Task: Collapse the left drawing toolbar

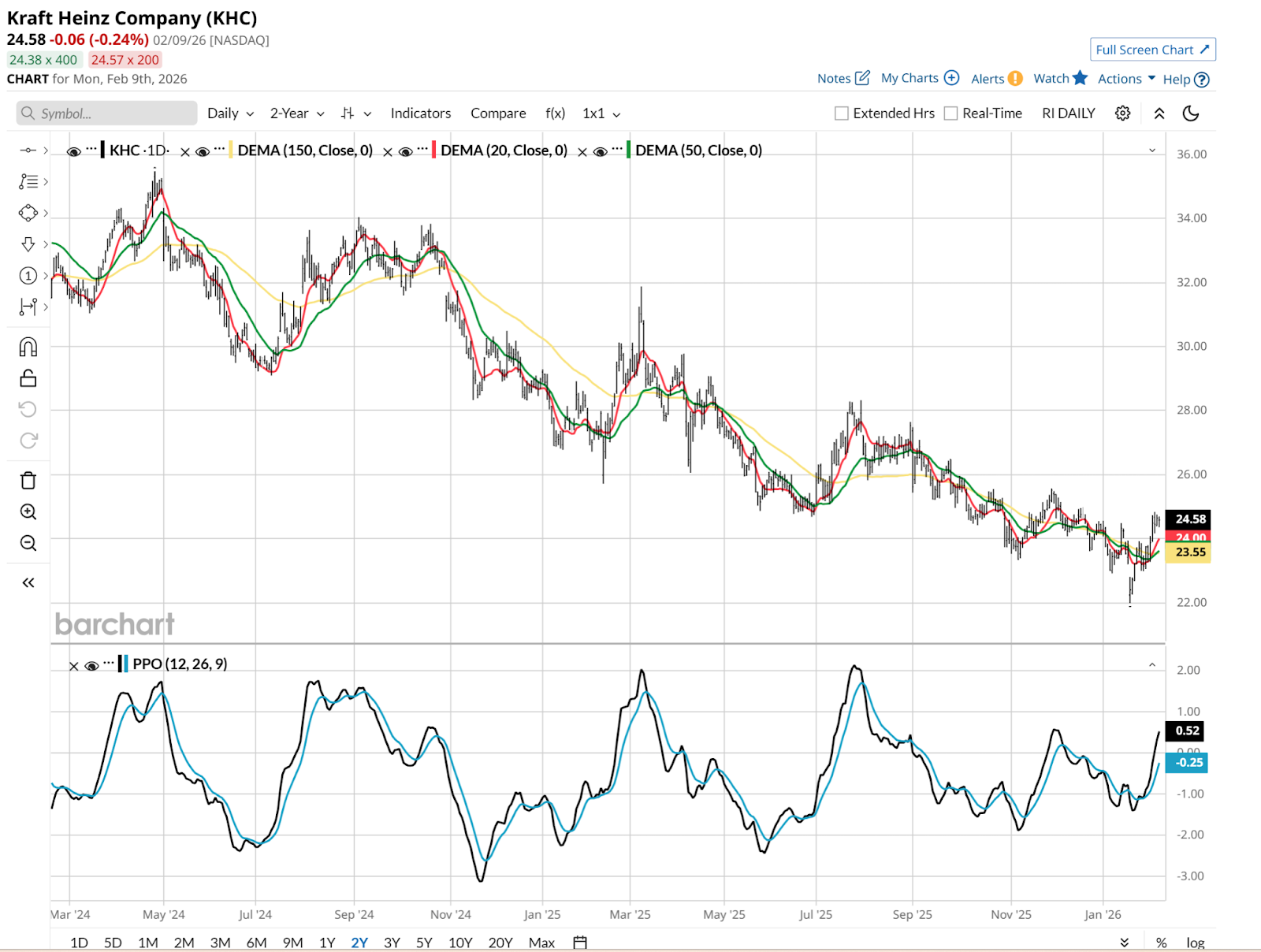Action: pyautogui.click(x=28, y=582)
